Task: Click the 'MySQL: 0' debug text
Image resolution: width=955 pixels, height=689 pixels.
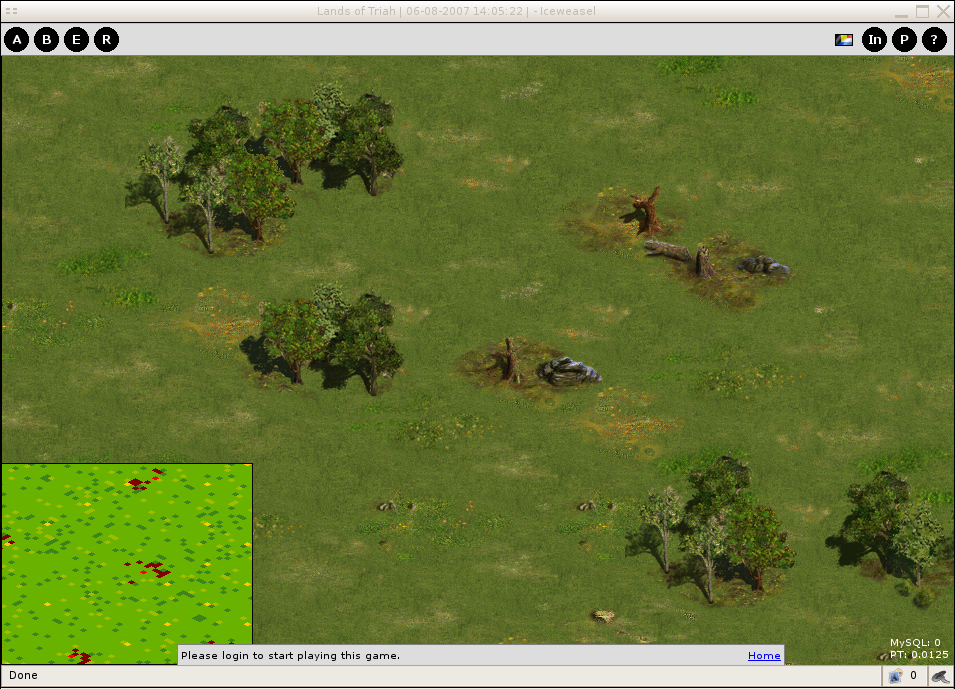Action: [x=915, y=643]
